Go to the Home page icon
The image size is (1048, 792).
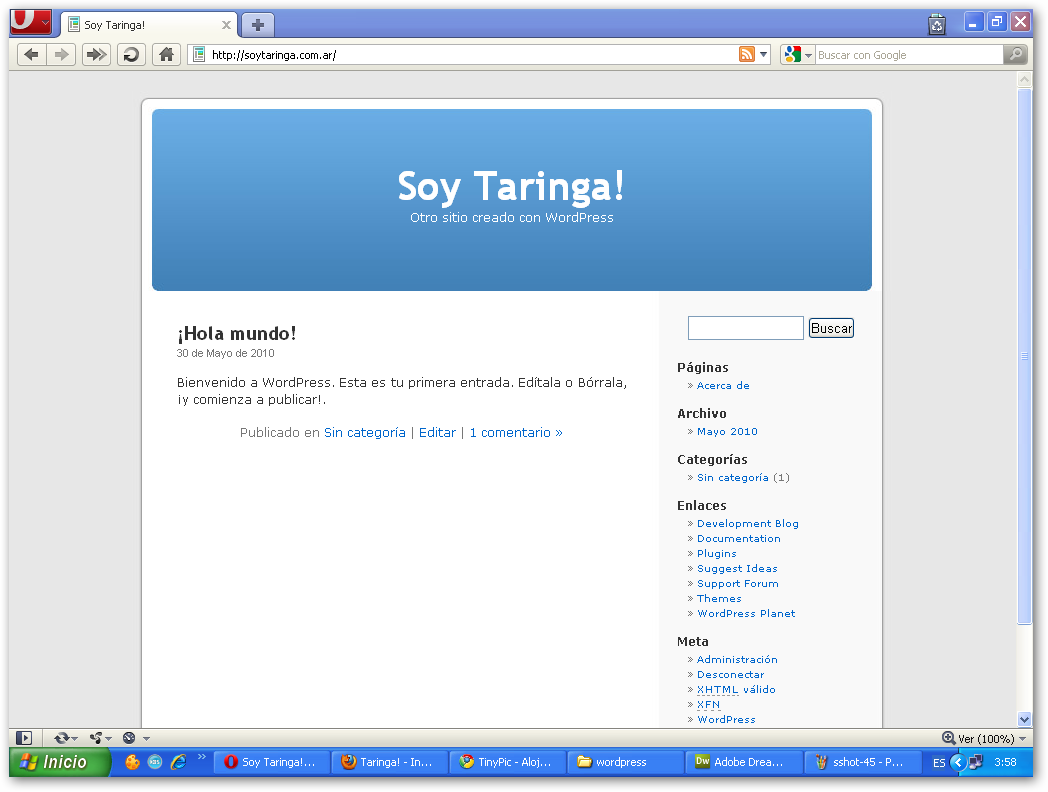[166, 55]
